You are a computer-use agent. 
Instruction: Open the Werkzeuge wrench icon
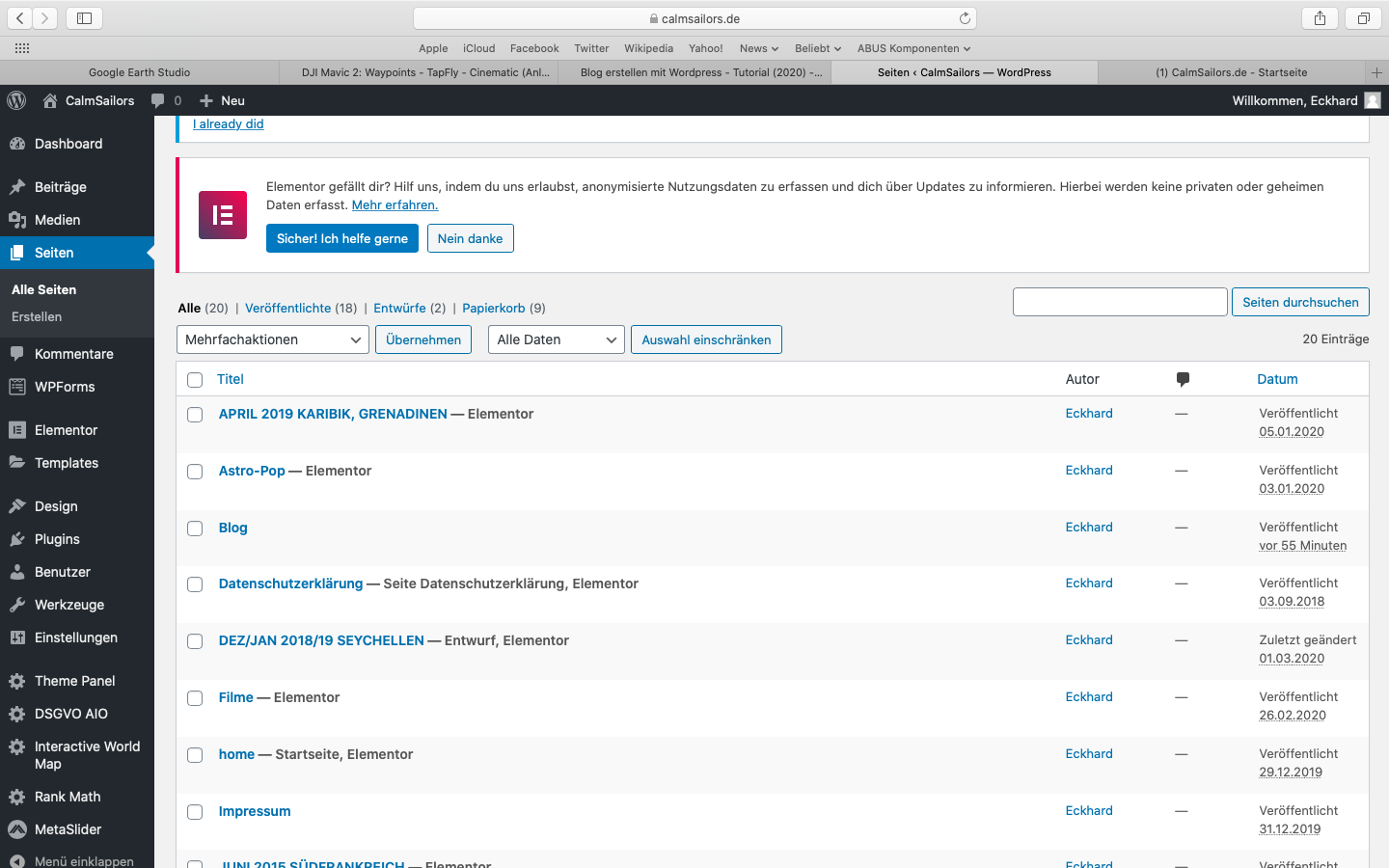tap(17, 605)
